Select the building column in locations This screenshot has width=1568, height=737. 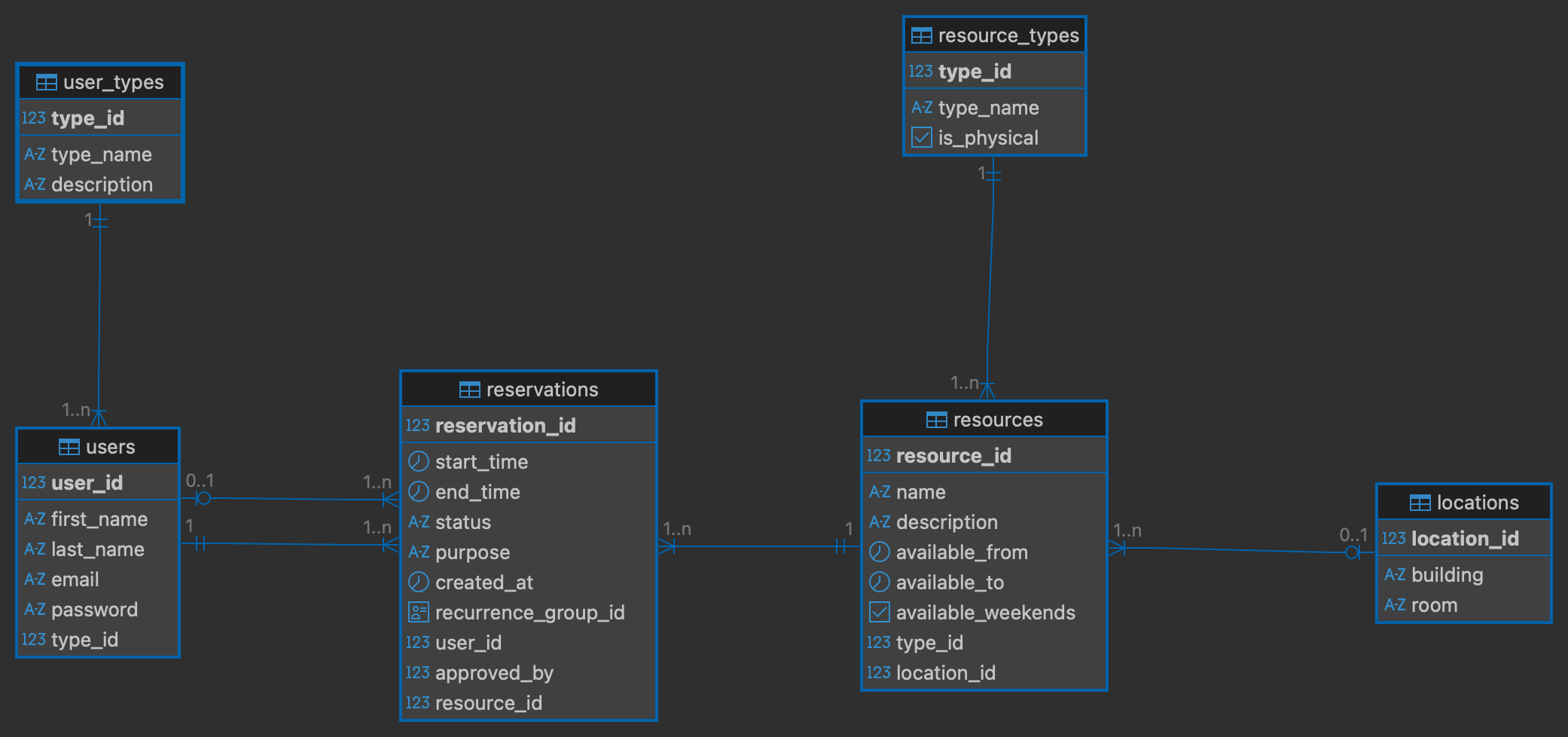point(1446,575)
